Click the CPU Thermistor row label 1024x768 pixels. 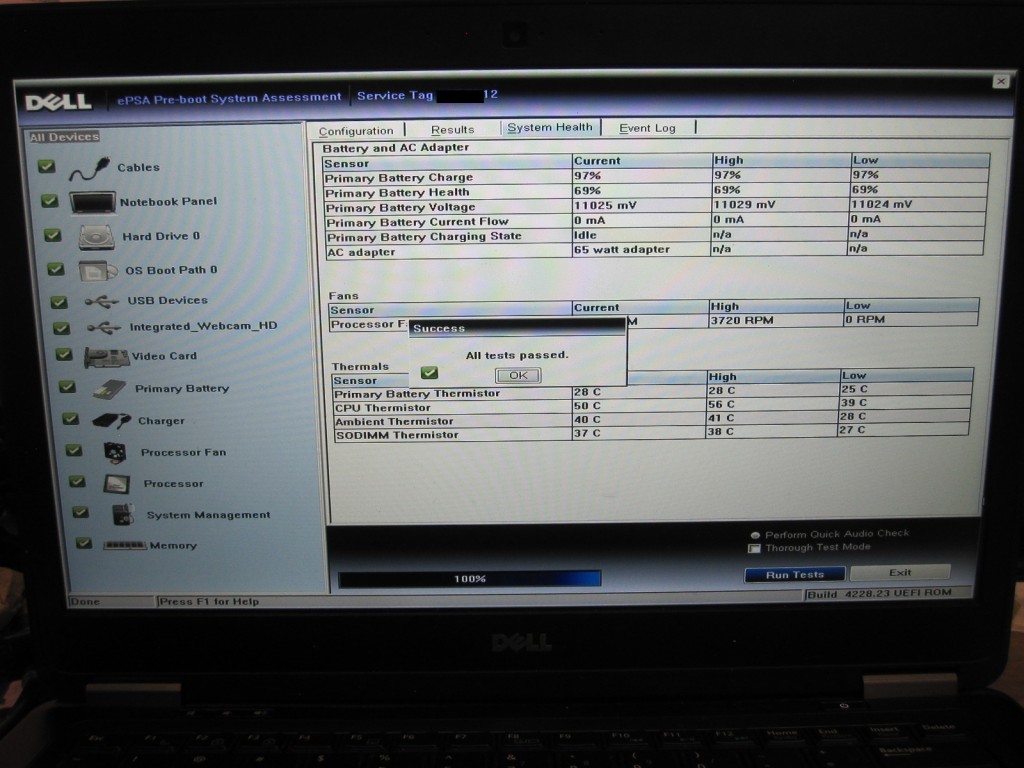pos(383,408)
